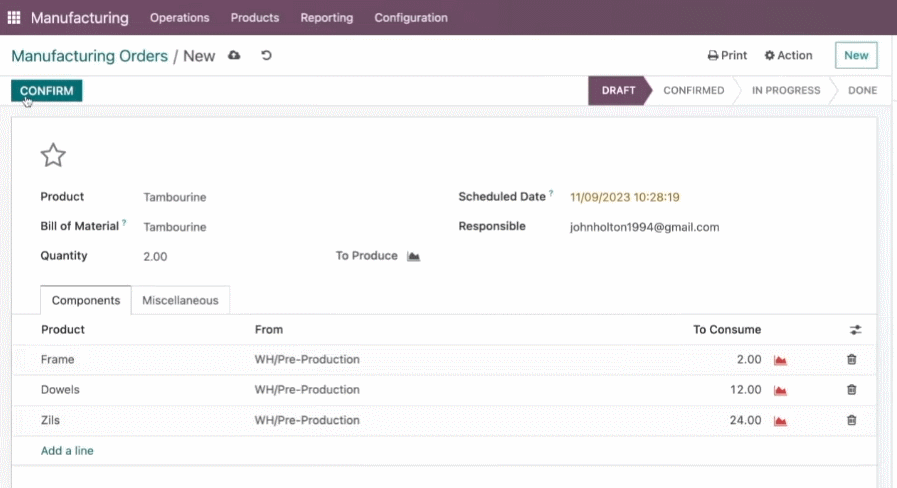Go to Manufacturing app home
This screenshot has height=488, width=897.
click(x=80, y=18)
